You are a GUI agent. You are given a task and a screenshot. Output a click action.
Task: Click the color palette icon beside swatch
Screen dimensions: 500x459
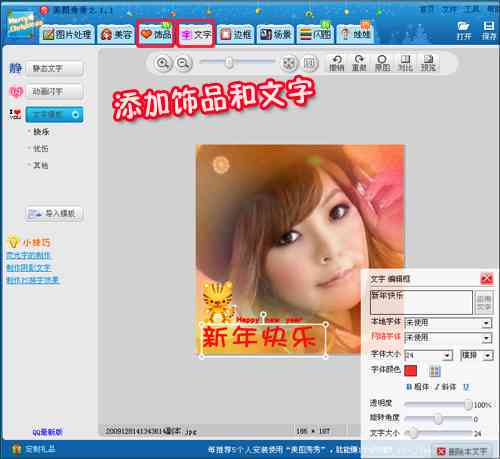435,371
